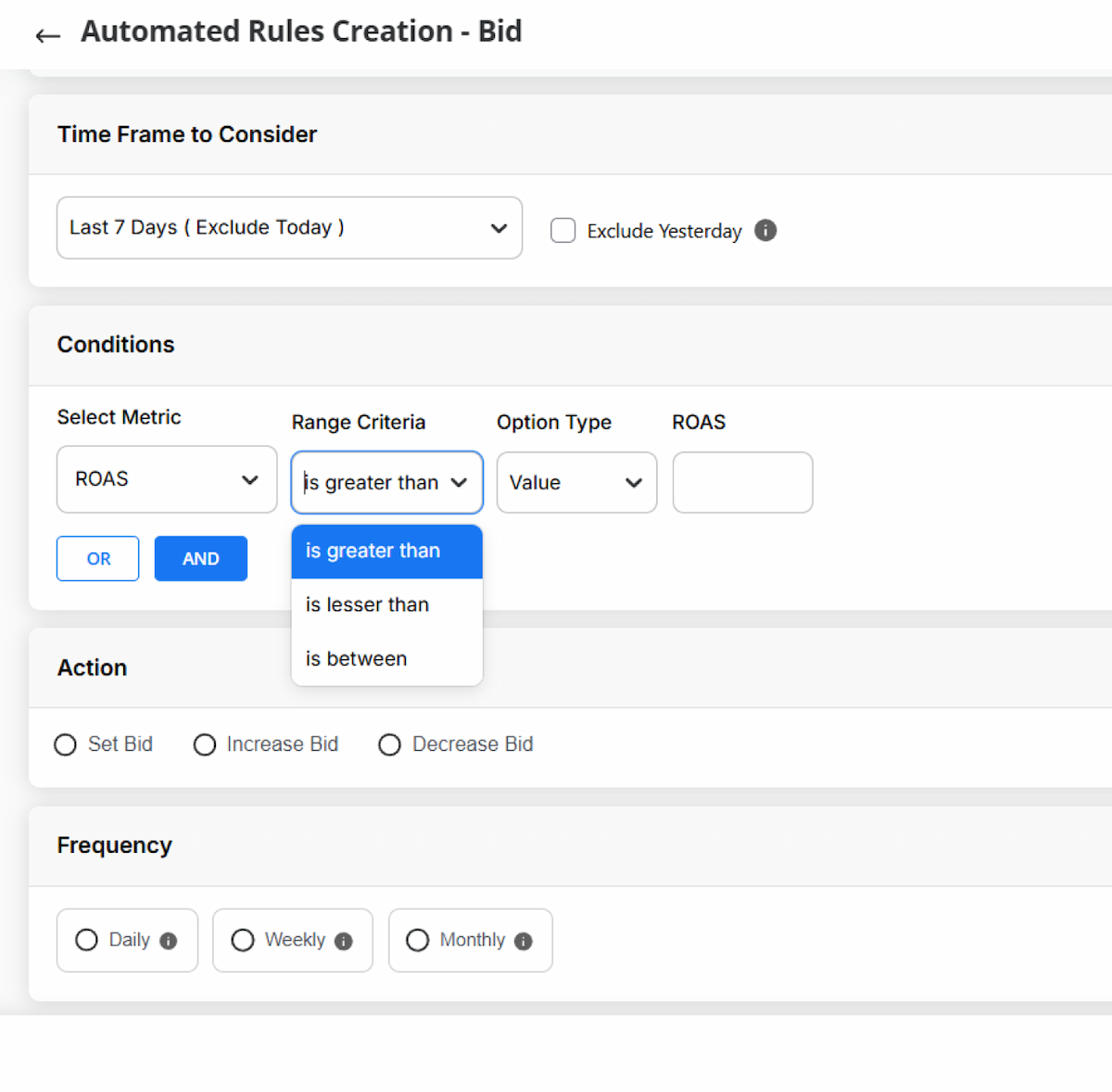Set frequency to Weekly
Image resolution: width=1112 pixels, height=1092 pixels.
point(243,940)
